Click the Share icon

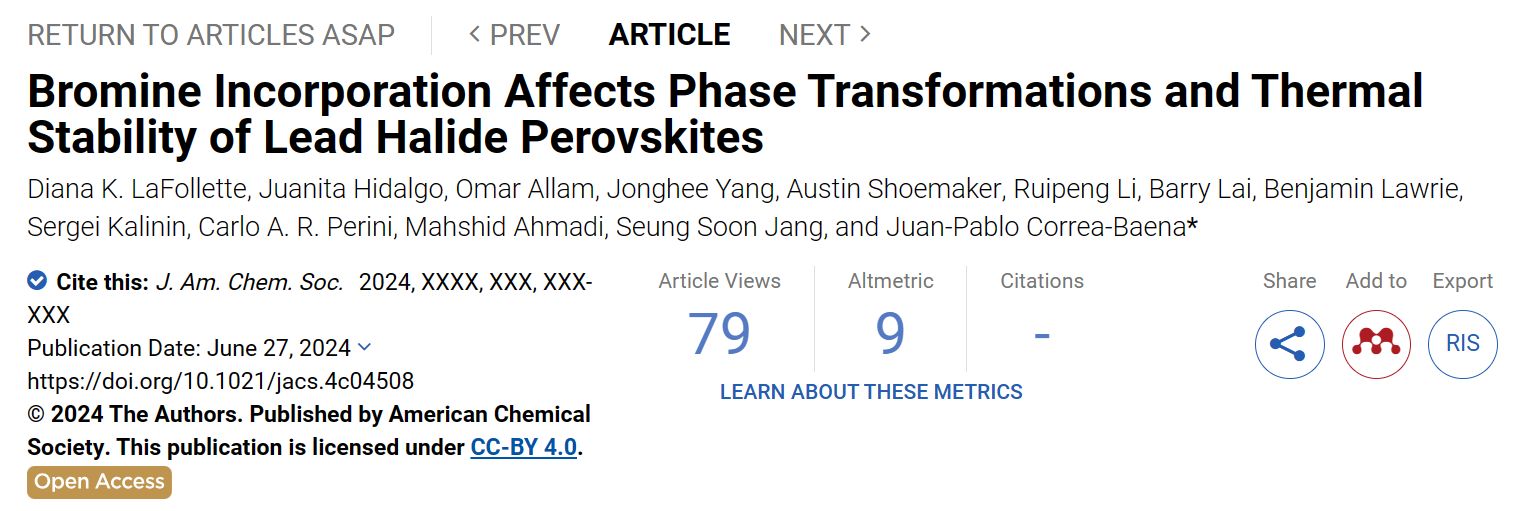tap(1289, 344)
